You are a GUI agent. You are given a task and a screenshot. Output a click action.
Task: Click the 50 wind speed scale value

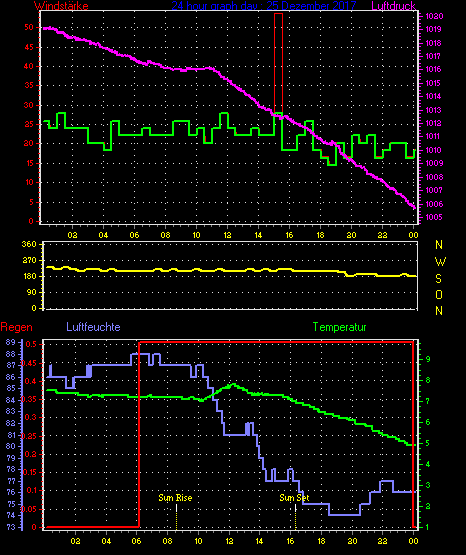(29, 27)
